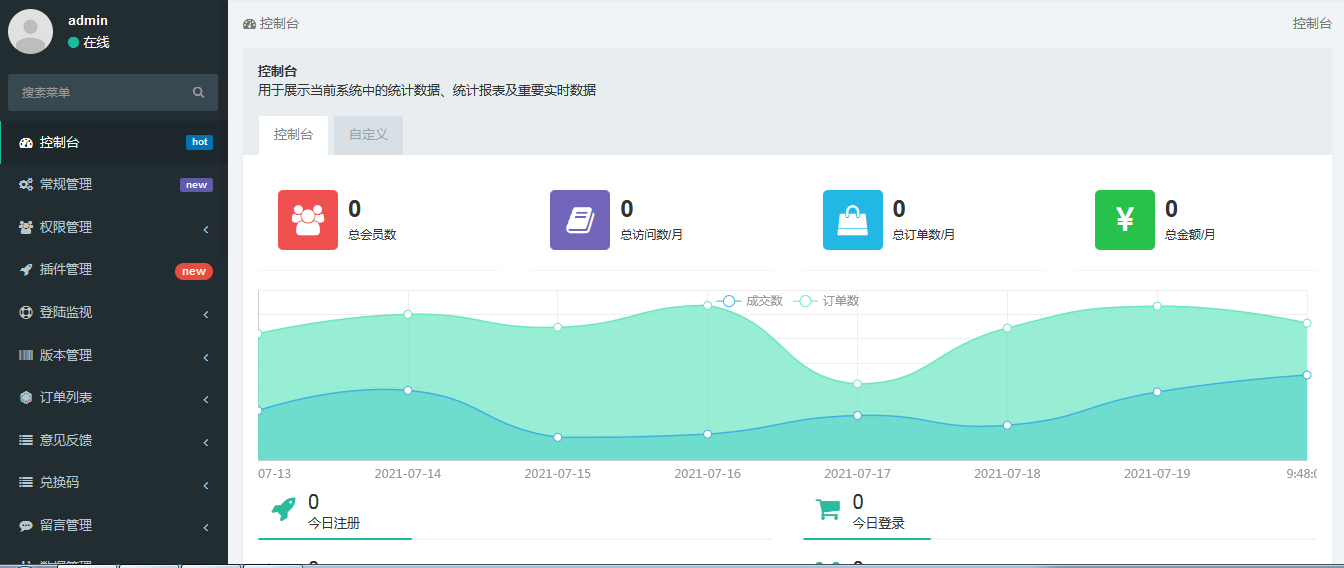Switch to the 自定义 tab
Screen dimensions: 1344x568
tap(368, 135)
